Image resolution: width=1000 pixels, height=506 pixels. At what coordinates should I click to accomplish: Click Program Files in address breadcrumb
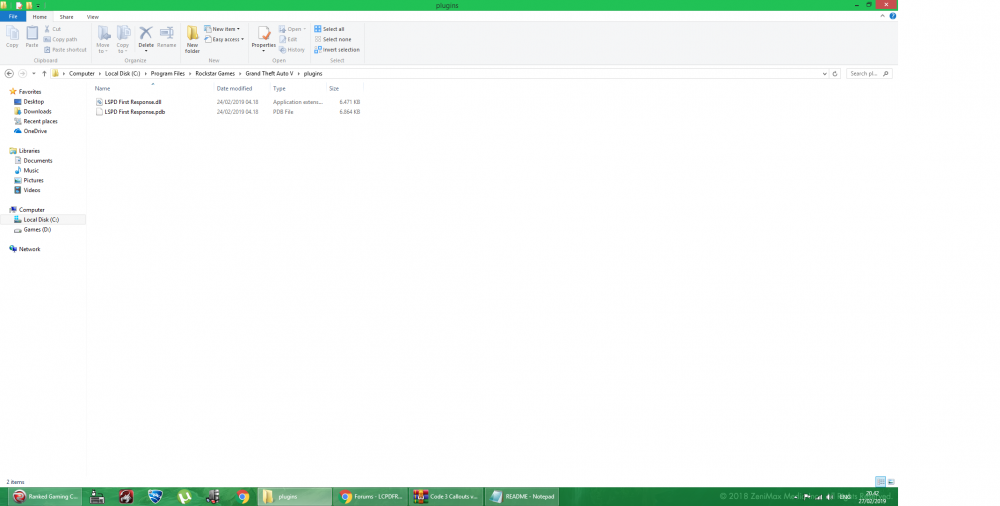(168, 73)
